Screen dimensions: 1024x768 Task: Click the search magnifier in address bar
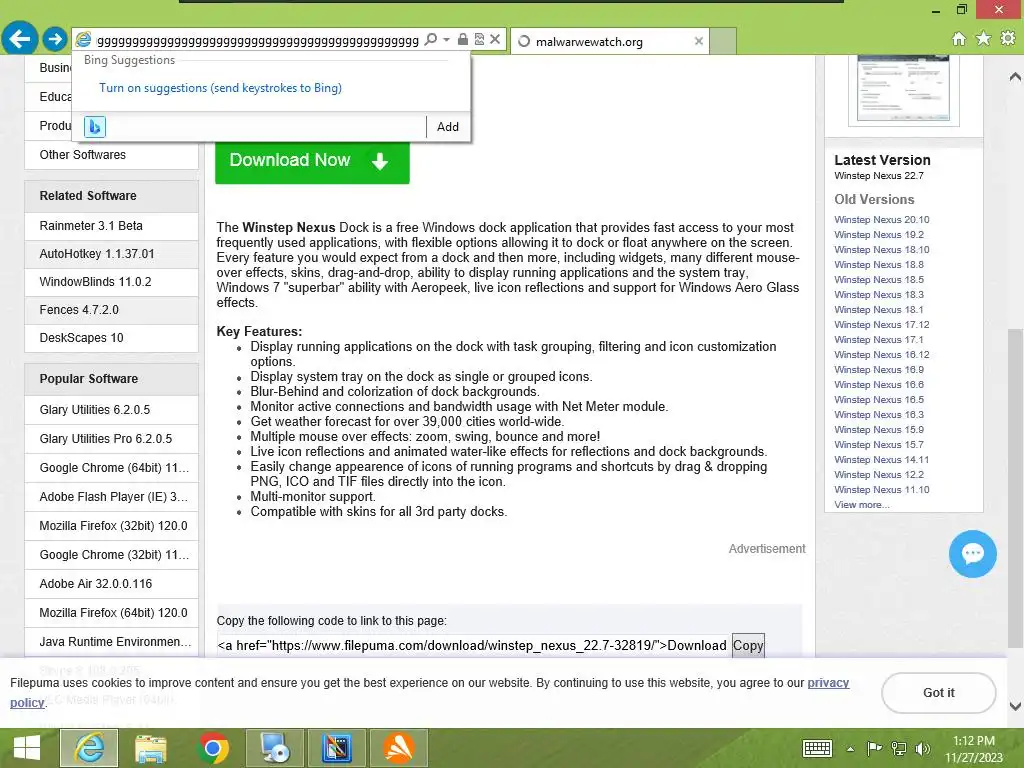[x=430, y=40]
